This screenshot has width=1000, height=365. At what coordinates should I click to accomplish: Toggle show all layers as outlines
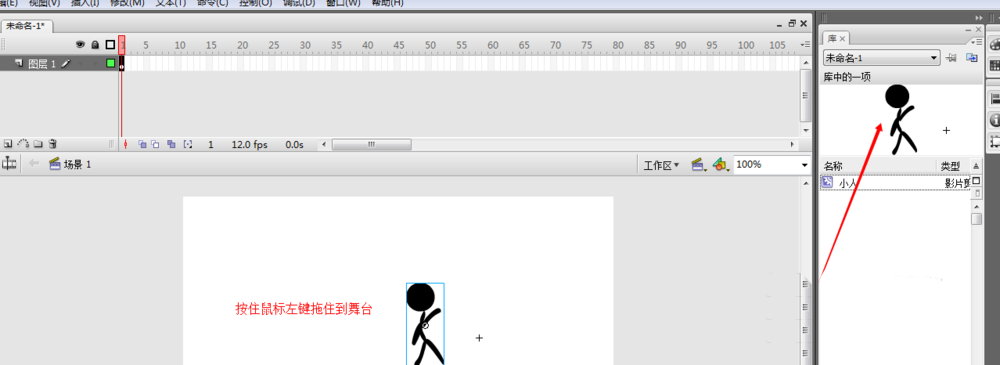coord(110,45)
